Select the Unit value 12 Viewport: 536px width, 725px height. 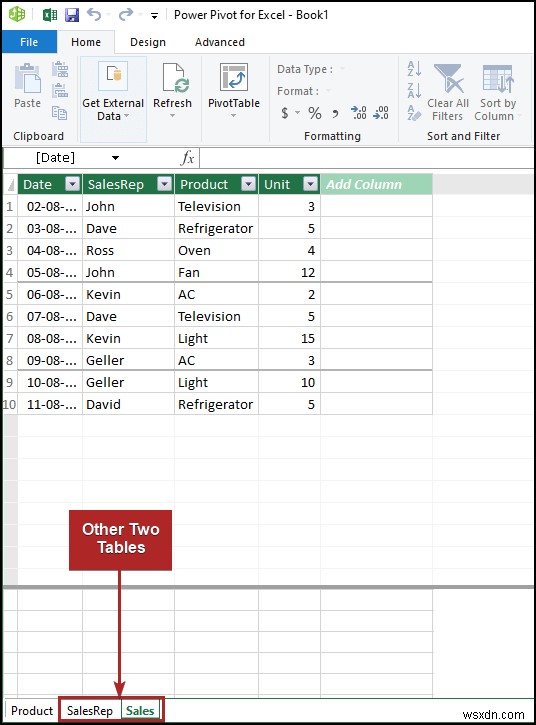pyautogui.click(x=290, y=272)
